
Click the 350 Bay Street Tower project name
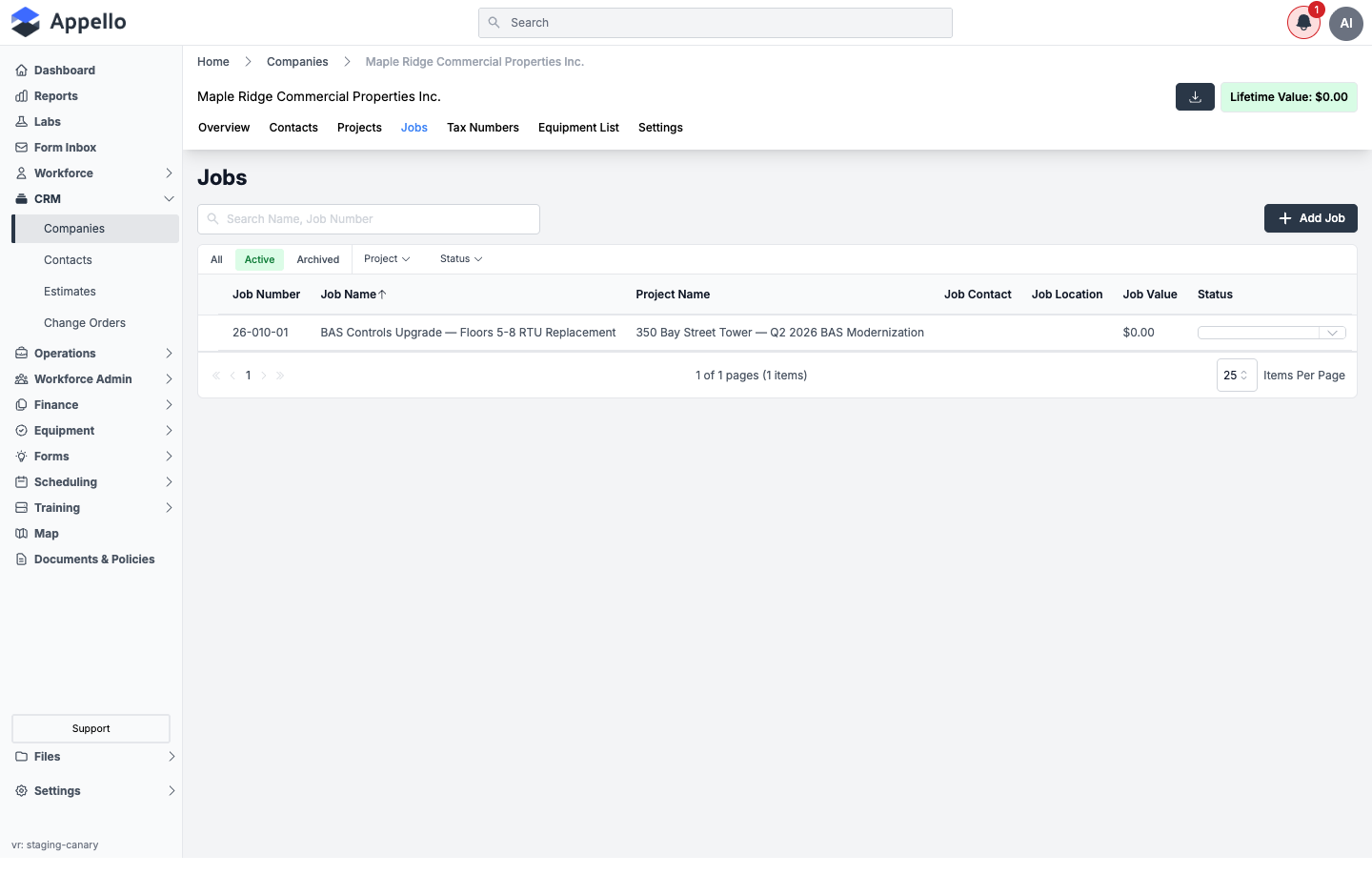tap(780, 333)
